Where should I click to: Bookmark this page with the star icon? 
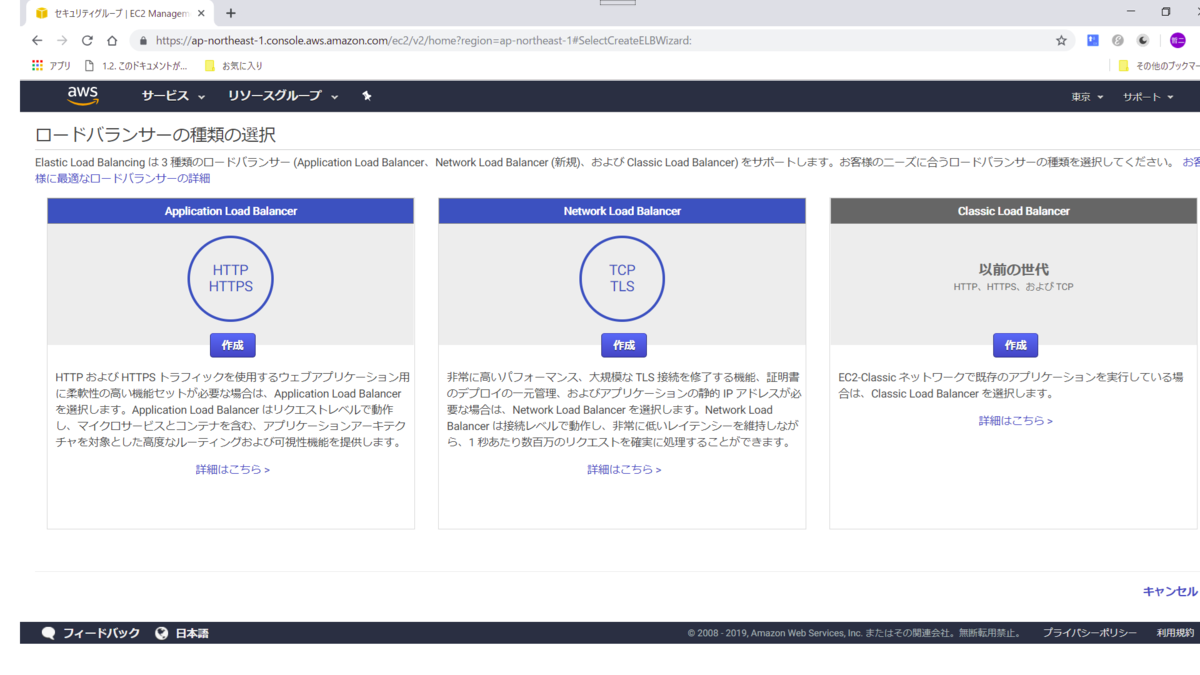(x=1059, y=40)
